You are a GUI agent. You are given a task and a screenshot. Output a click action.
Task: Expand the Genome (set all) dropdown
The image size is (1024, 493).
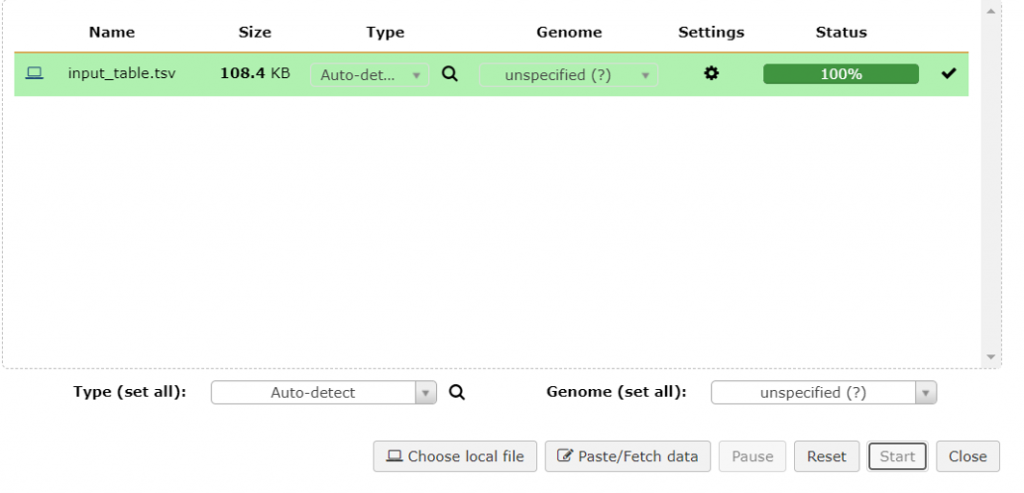823,393
